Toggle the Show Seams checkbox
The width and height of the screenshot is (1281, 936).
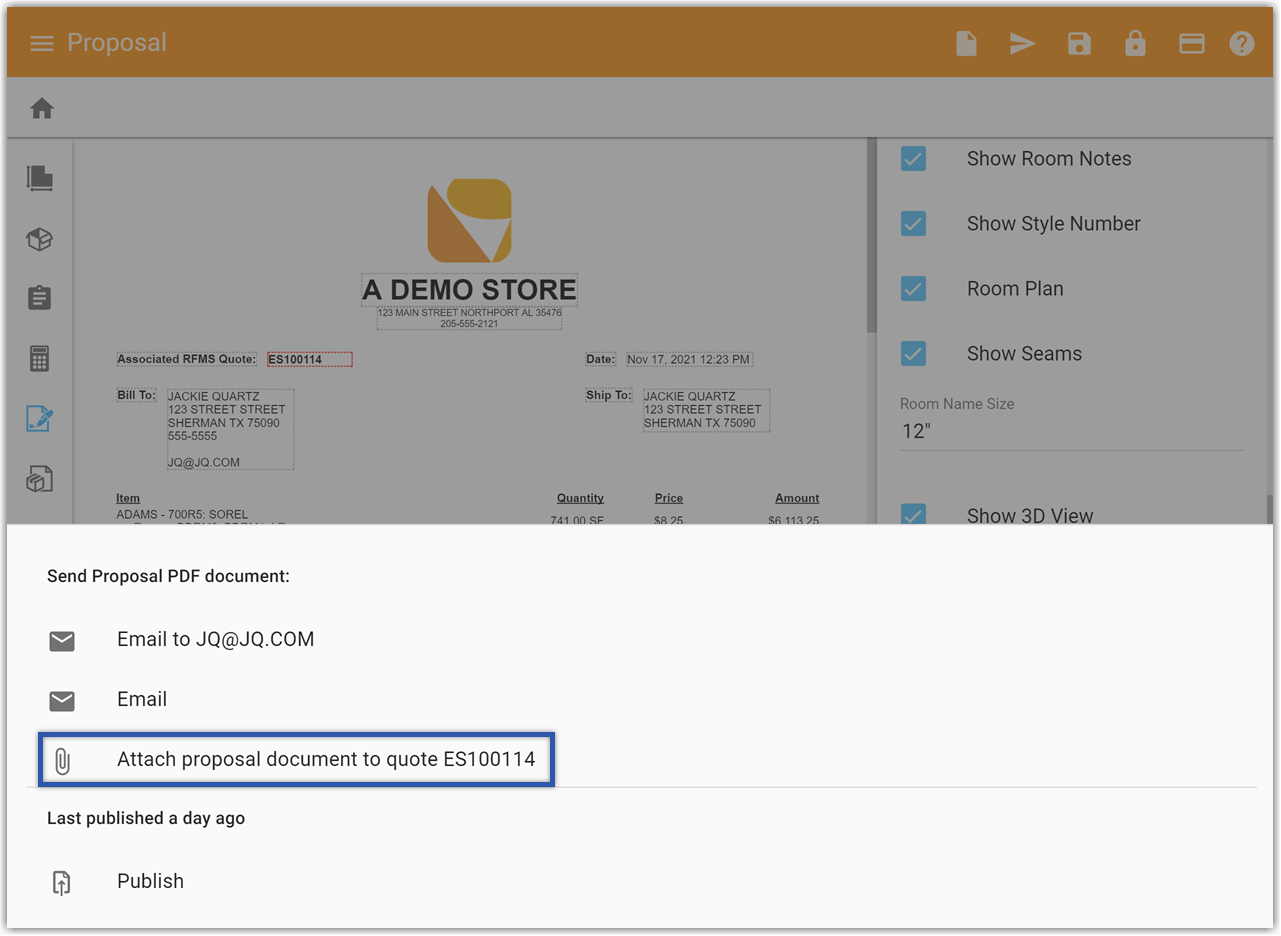[913, 353]
